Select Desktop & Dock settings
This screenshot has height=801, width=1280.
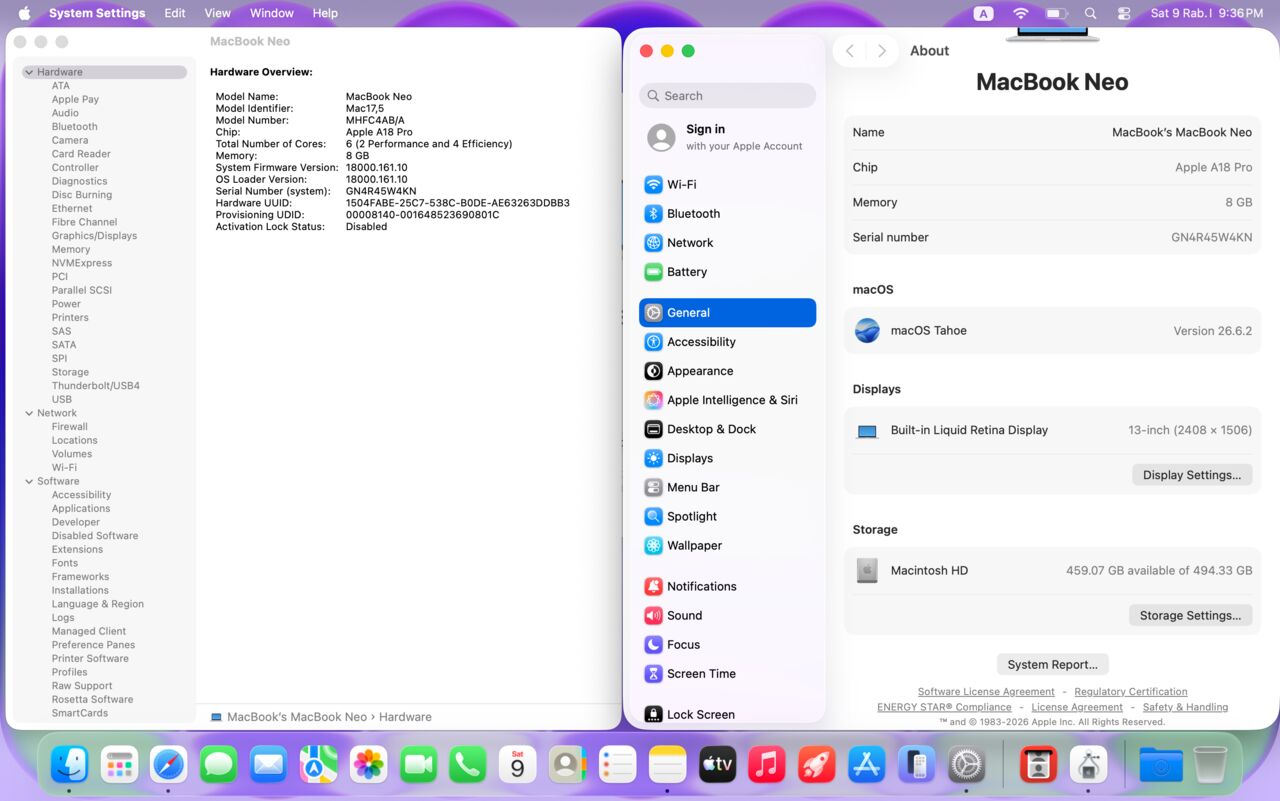[727, 428]
